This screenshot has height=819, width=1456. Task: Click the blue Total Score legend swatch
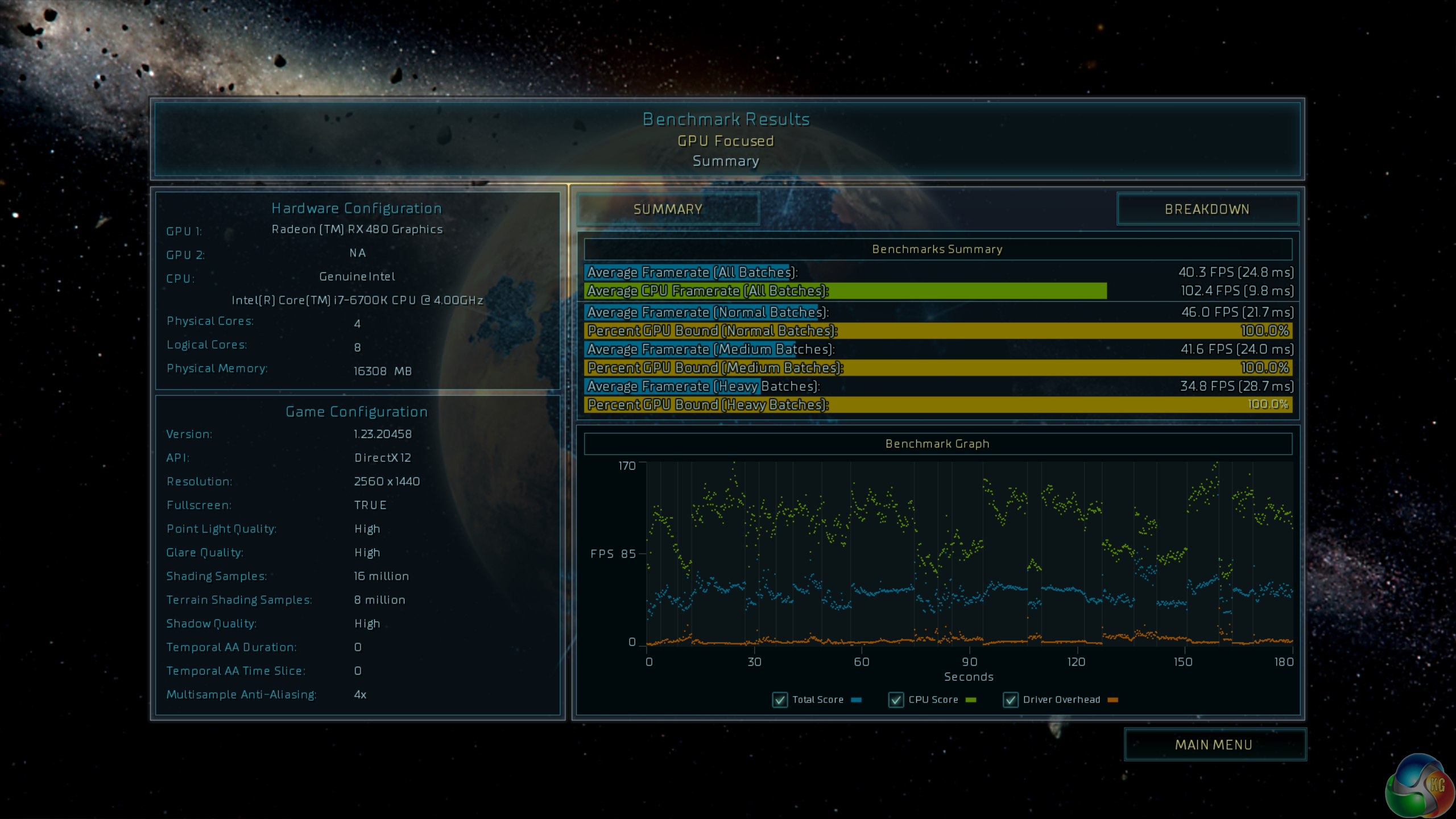[856, 700]
